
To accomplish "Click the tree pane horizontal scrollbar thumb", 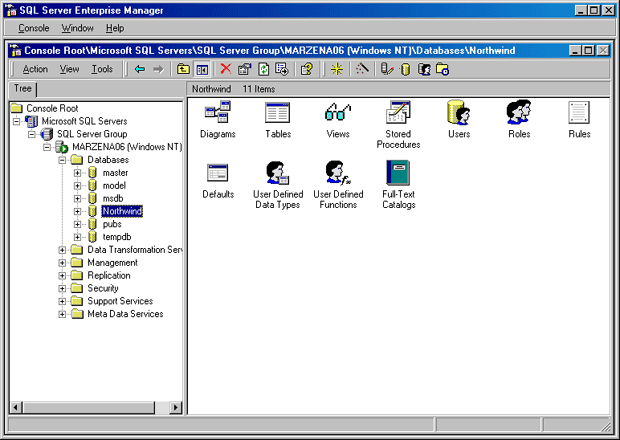I will point(88,407).
